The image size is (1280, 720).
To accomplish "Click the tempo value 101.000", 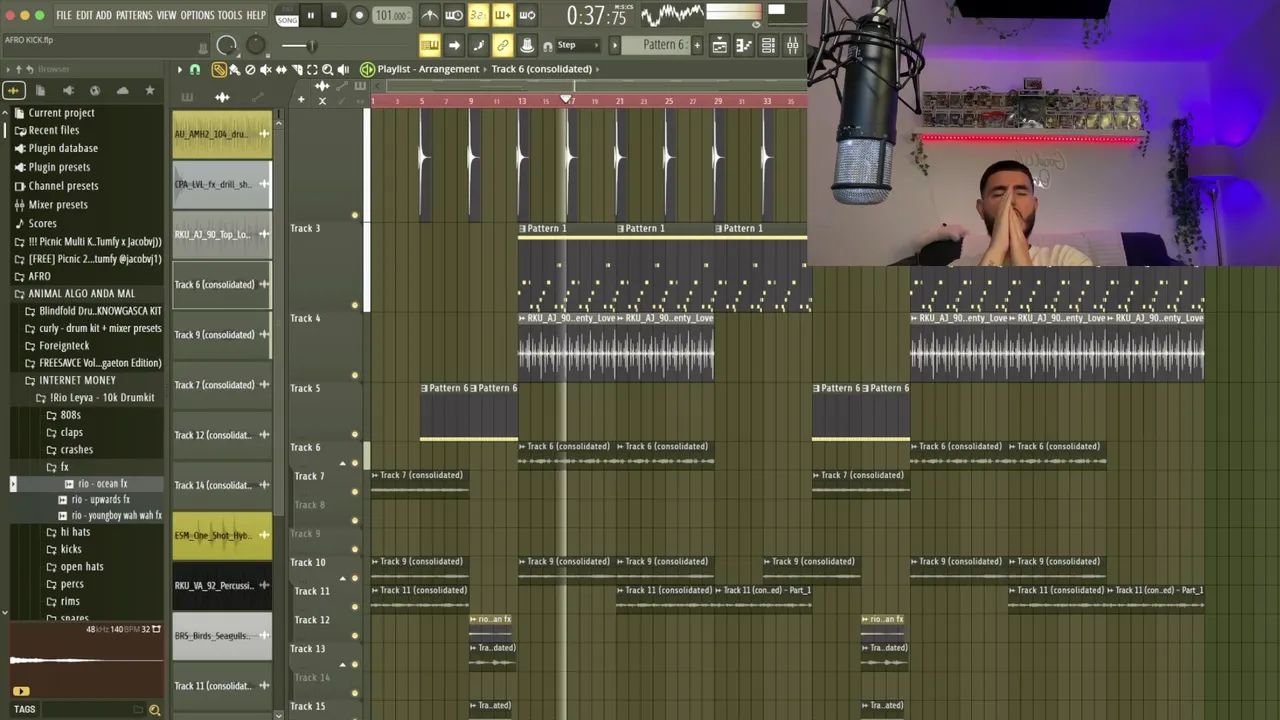I will coord(391,16).
